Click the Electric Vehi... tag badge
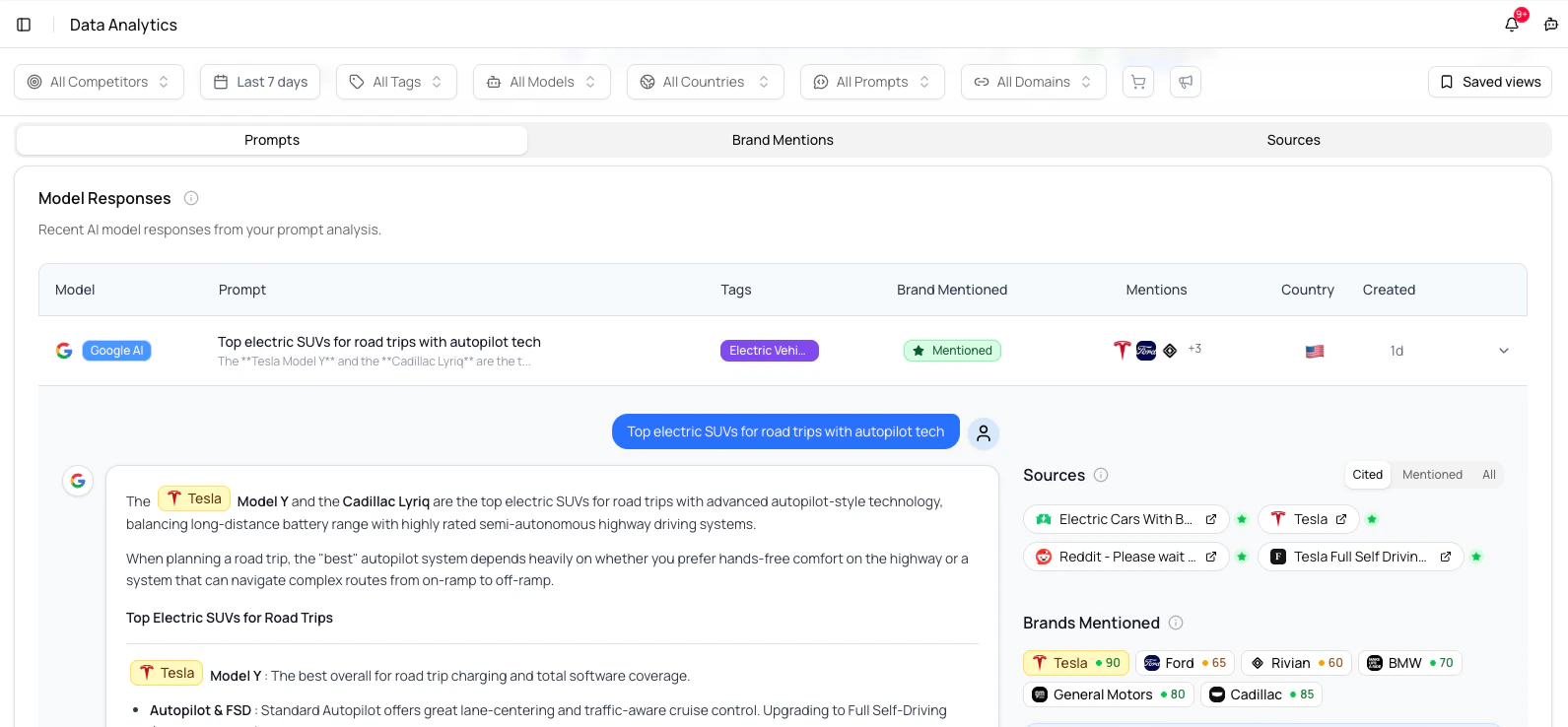Viewport: 1568px width, 727px height. coord(770,351)
